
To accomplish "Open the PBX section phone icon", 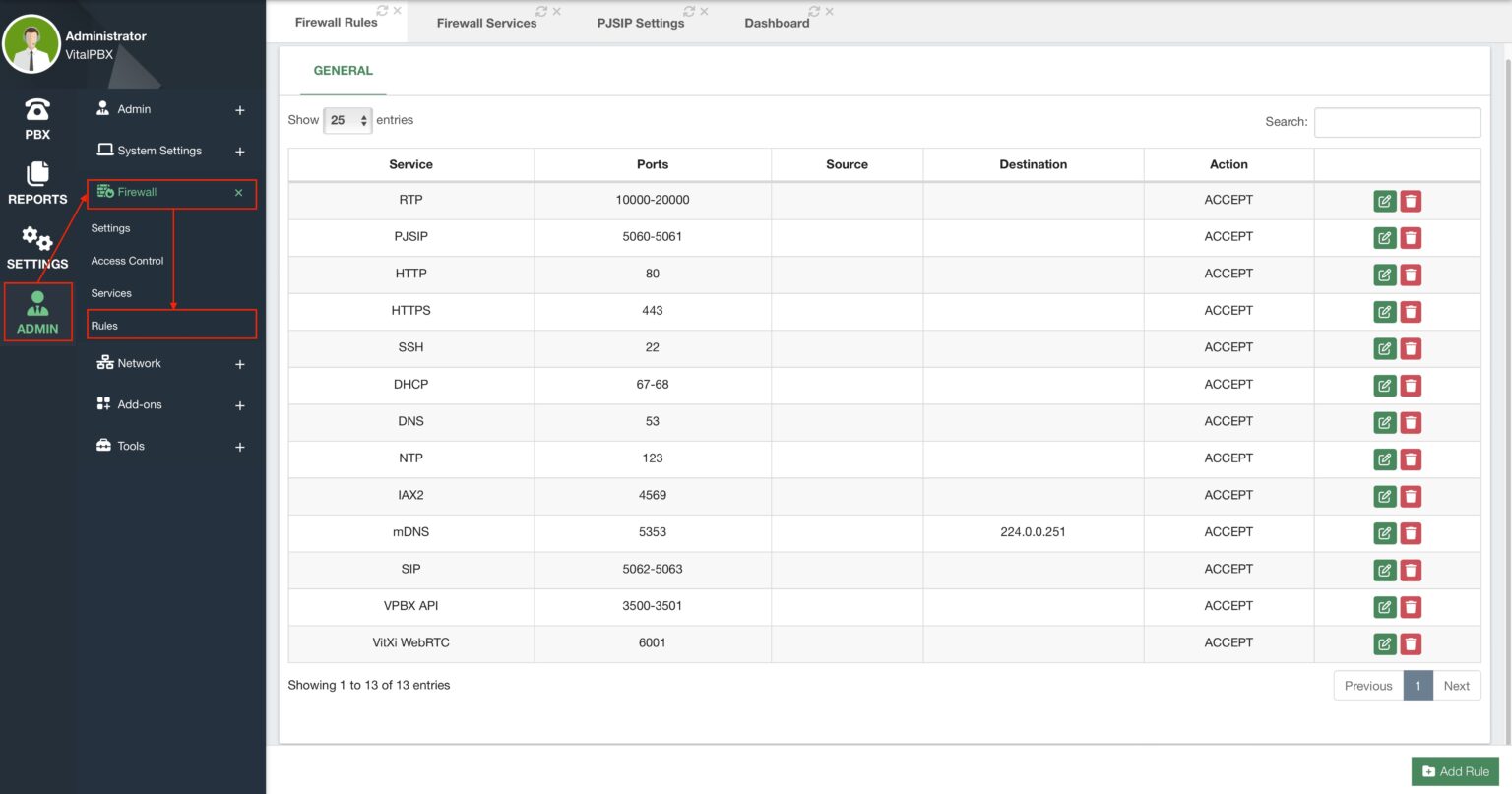I will pos(37,109).
